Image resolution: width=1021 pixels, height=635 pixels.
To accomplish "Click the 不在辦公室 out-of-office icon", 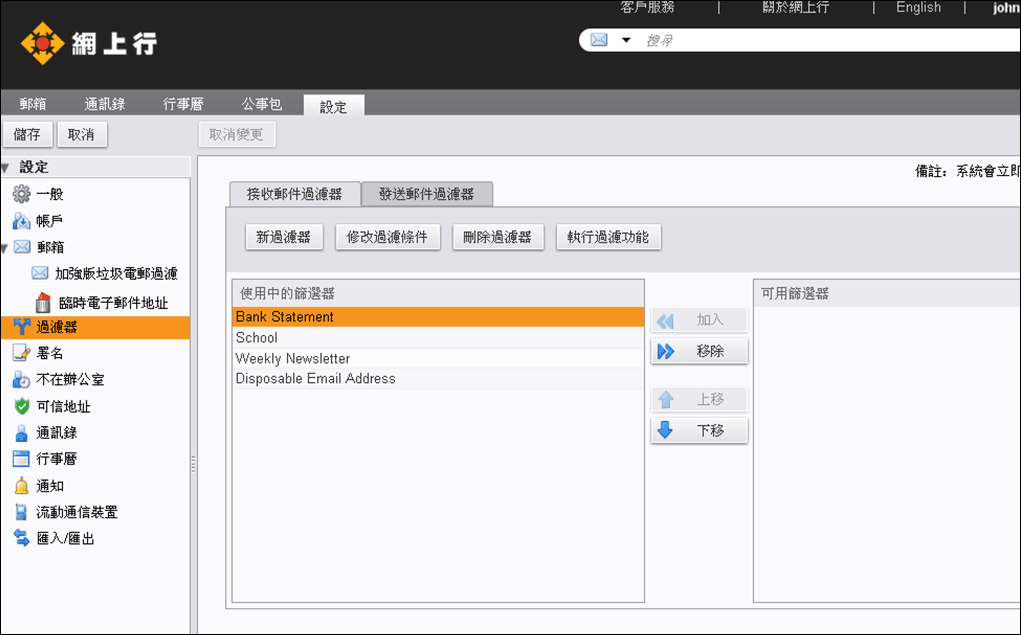I will [x=21, y=380].
